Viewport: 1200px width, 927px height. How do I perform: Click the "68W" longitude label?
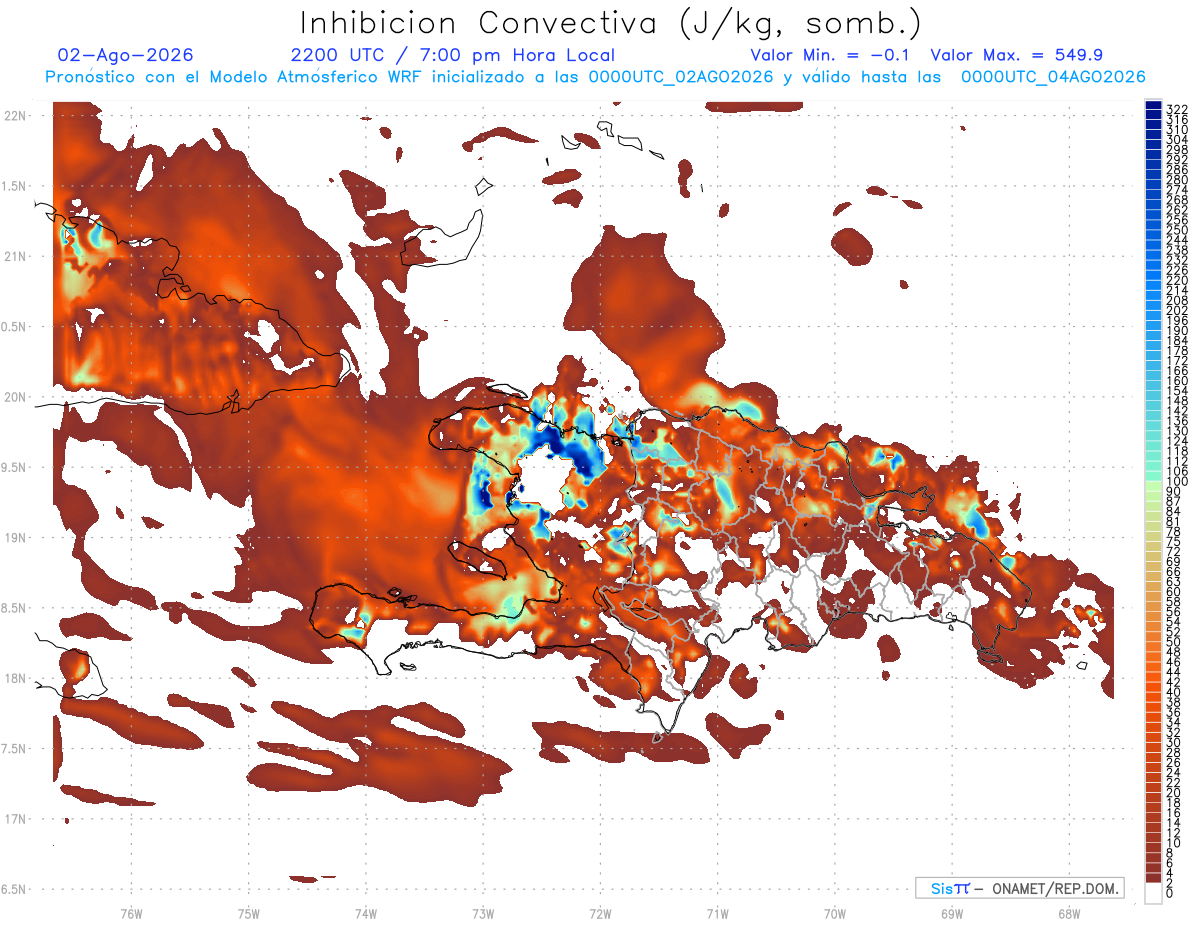[x=1069, y=913]
